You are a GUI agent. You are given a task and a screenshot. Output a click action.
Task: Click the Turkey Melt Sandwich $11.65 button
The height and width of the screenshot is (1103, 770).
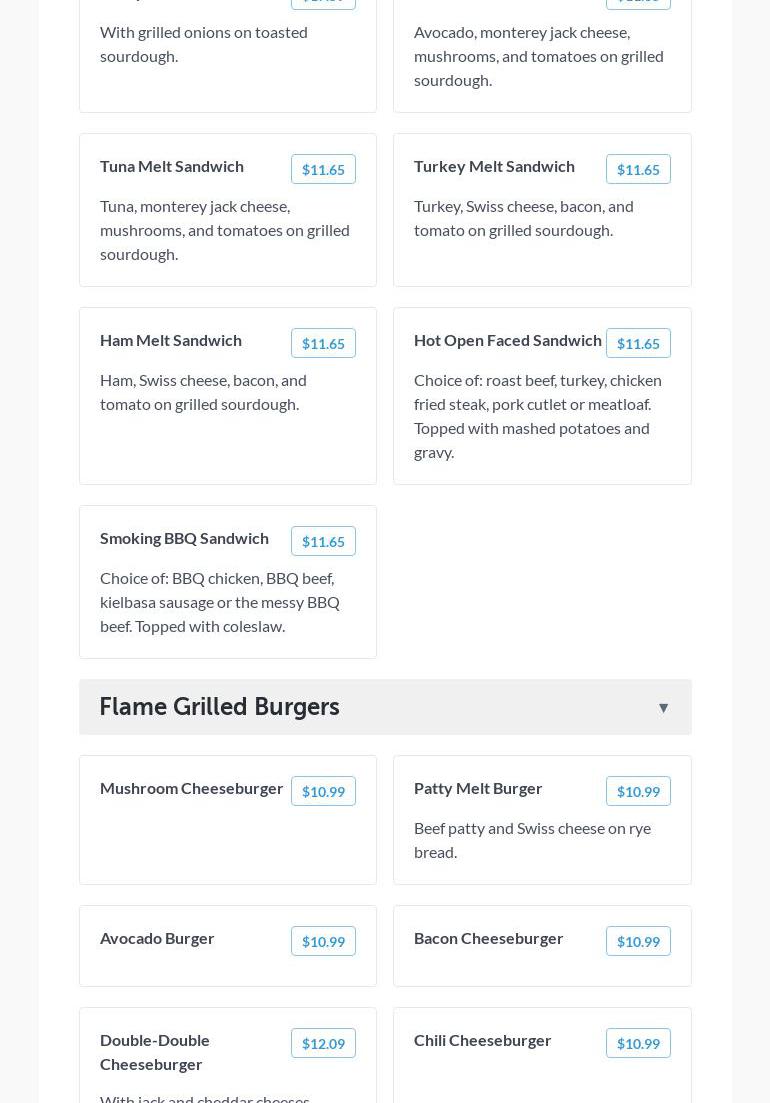(638, 170)
